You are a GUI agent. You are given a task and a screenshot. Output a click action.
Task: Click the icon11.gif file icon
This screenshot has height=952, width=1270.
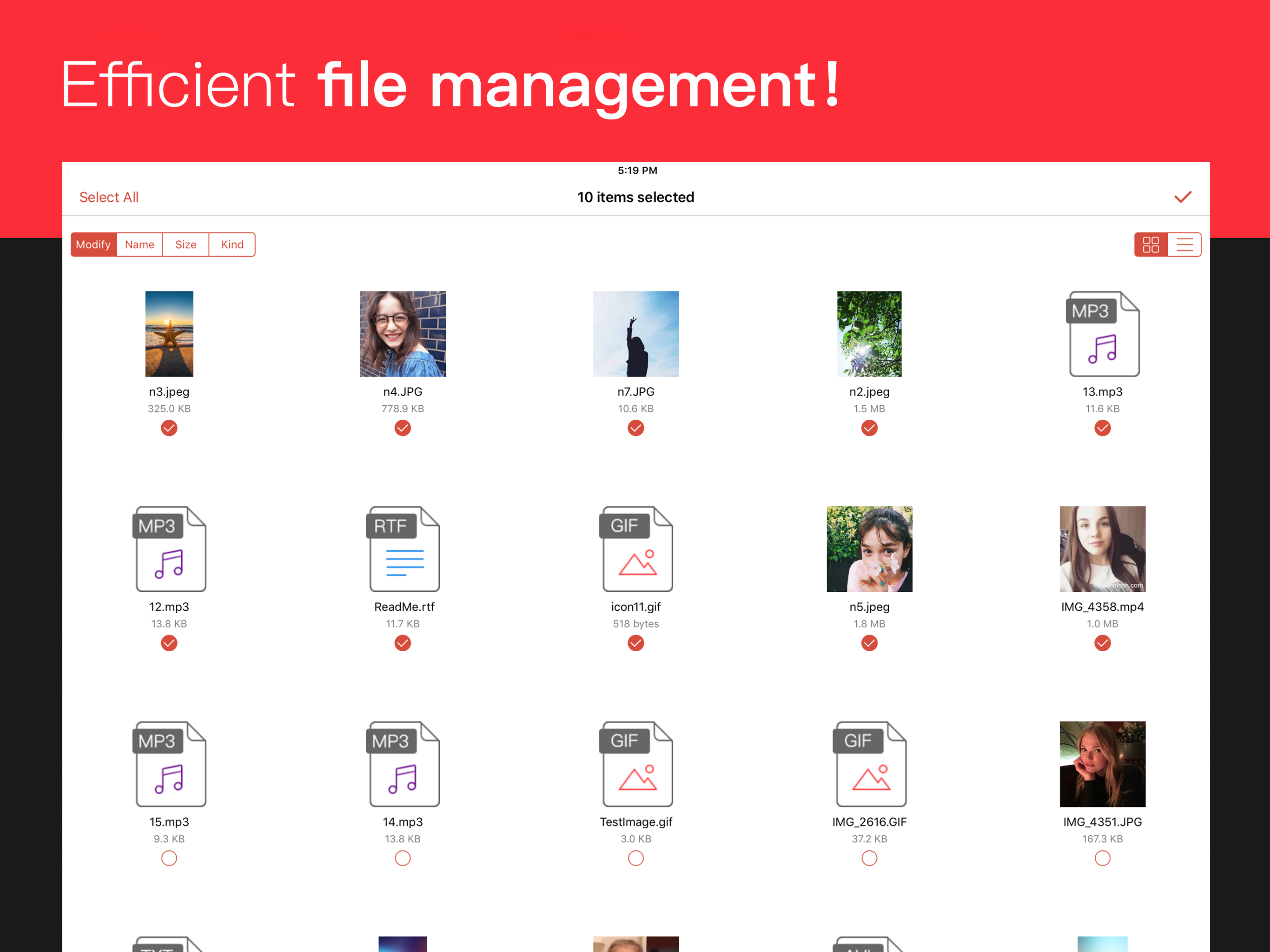pyautogui.click(x=636, y=549)
